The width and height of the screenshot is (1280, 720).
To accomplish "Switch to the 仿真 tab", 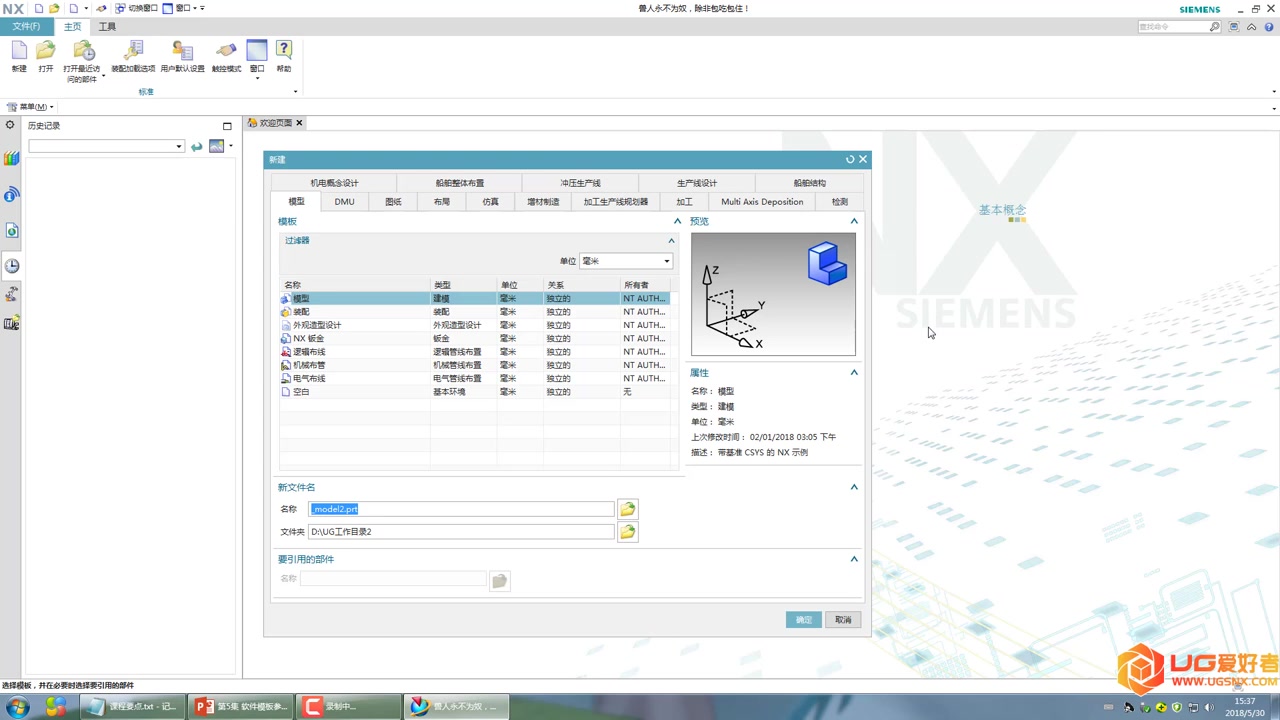I will (x=490, y=202).
